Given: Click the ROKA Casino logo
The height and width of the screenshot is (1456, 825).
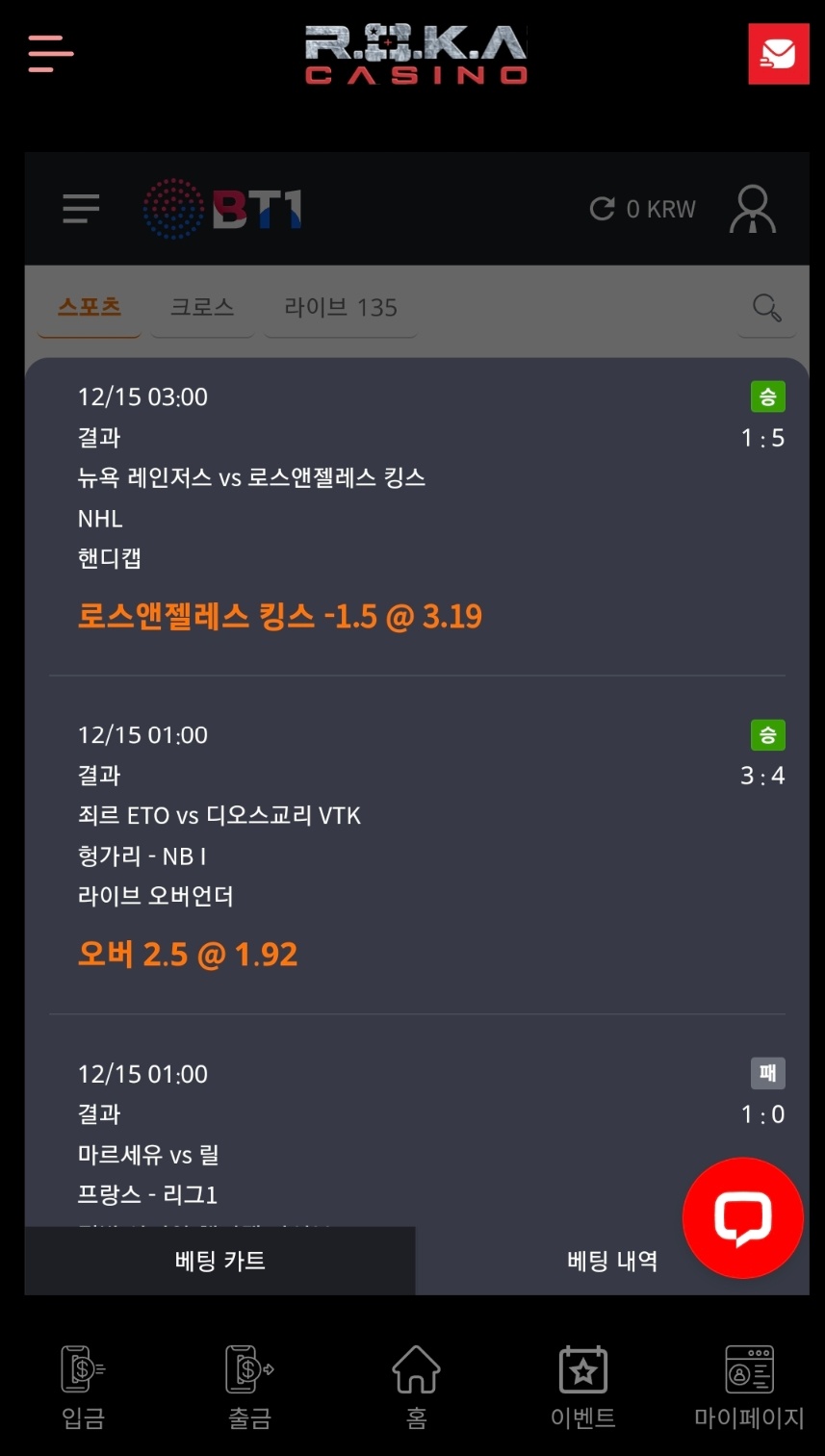Looking at the screenshot, I should (416, 55).
